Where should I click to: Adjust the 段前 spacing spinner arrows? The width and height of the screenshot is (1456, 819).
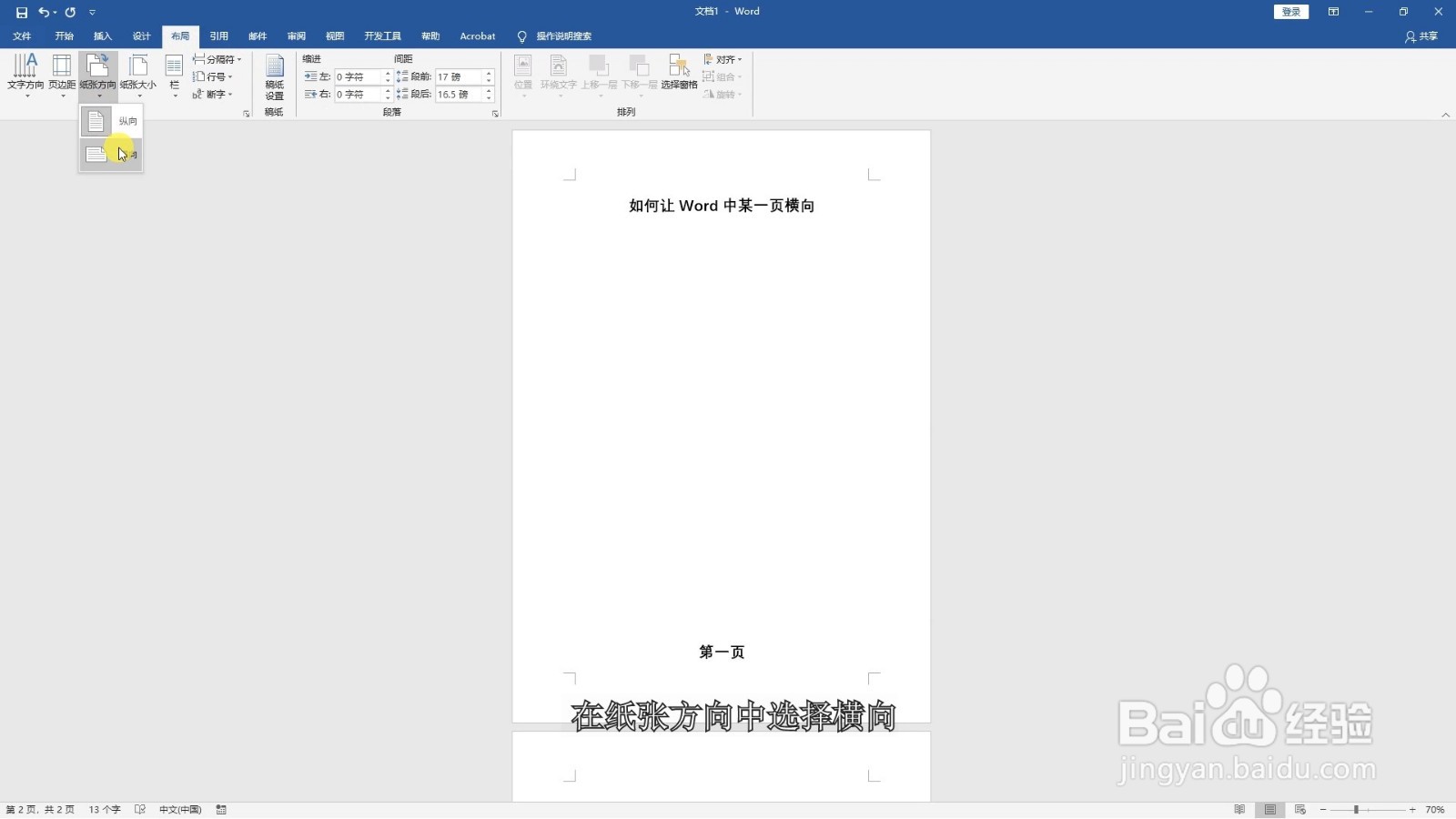pyautogui.click(x=489, y=76)
